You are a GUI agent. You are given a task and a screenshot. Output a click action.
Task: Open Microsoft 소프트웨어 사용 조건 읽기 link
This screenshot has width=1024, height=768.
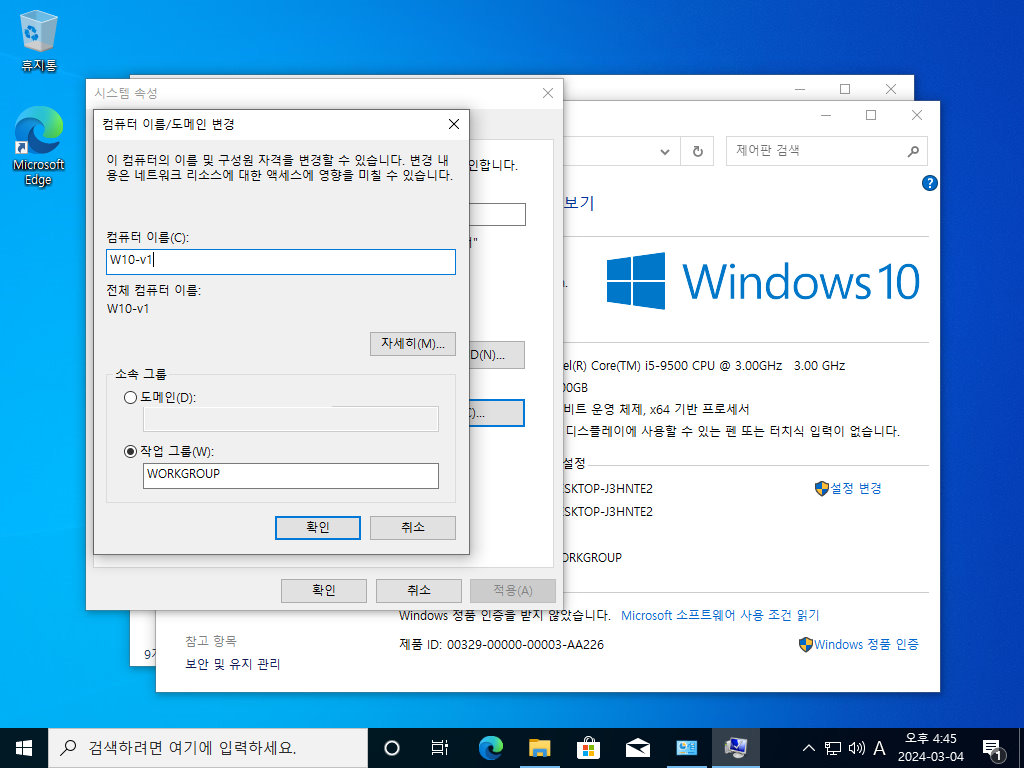tap(720, 615)
